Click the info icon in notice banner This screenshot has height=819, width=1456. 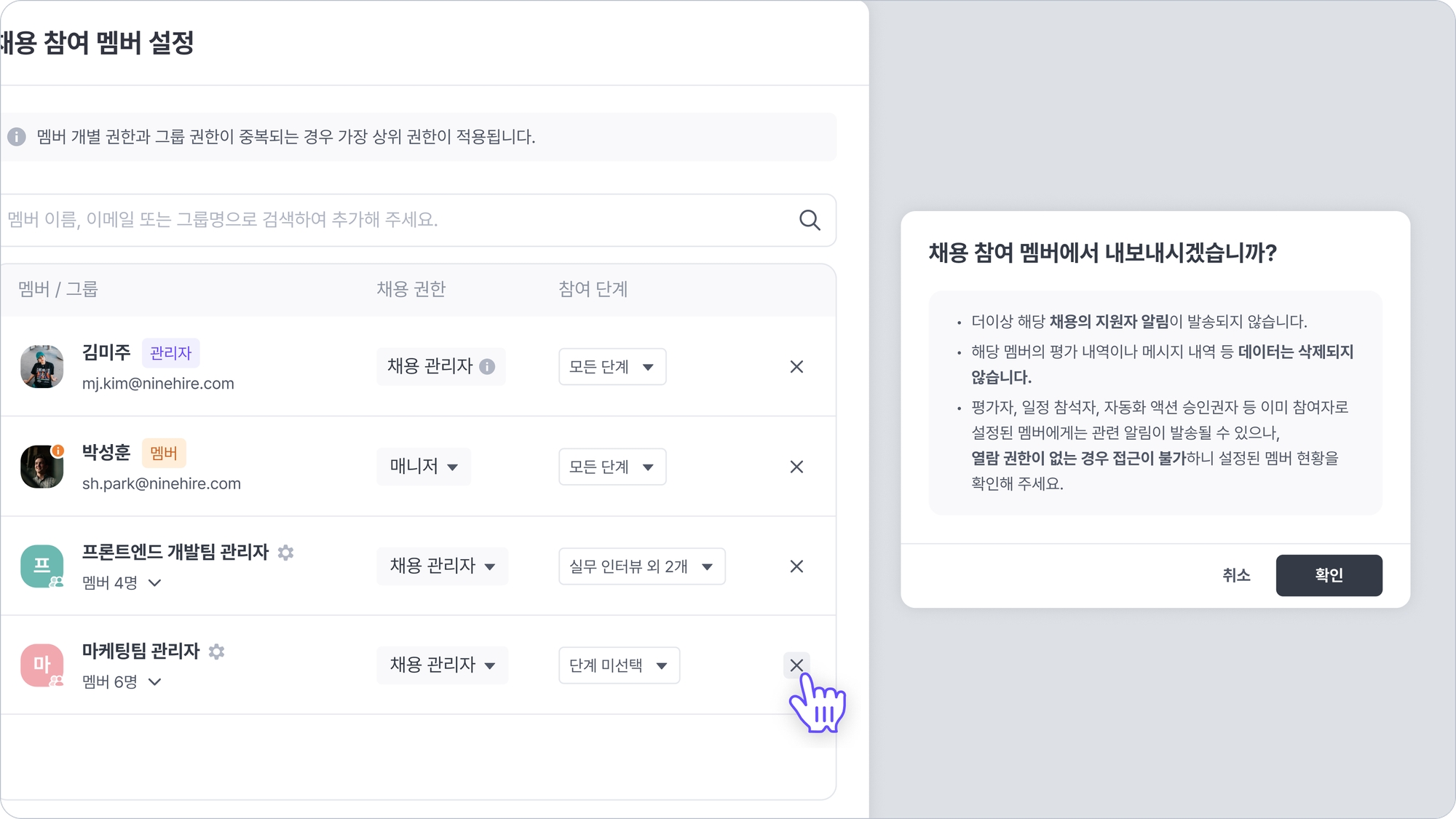[x=17, y=137]
